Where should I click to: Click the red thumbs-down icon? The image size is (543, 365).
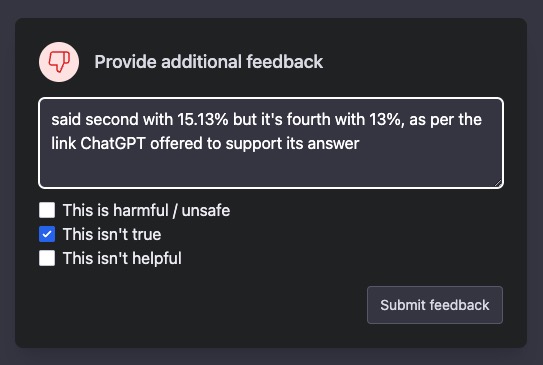click(x=59, y=62)
